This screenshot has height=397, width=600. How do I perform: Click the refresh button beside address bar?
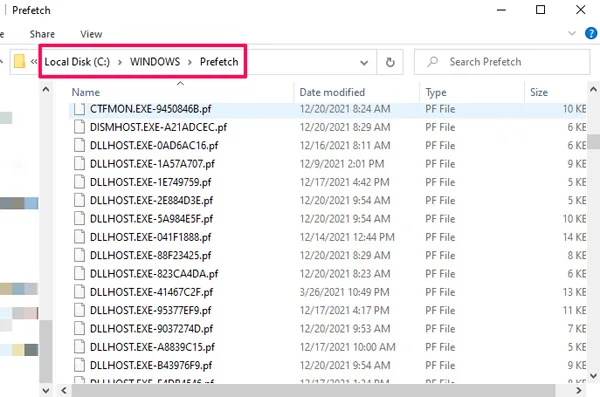coord(390,62)
